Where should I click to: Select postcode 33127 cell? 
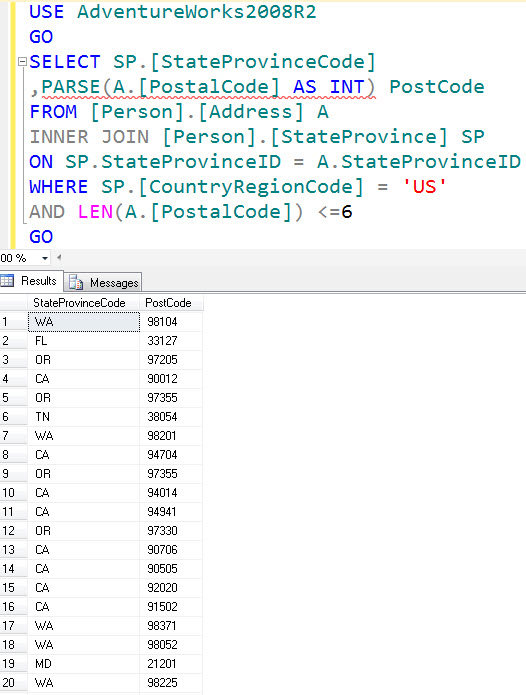coord(171,341)
